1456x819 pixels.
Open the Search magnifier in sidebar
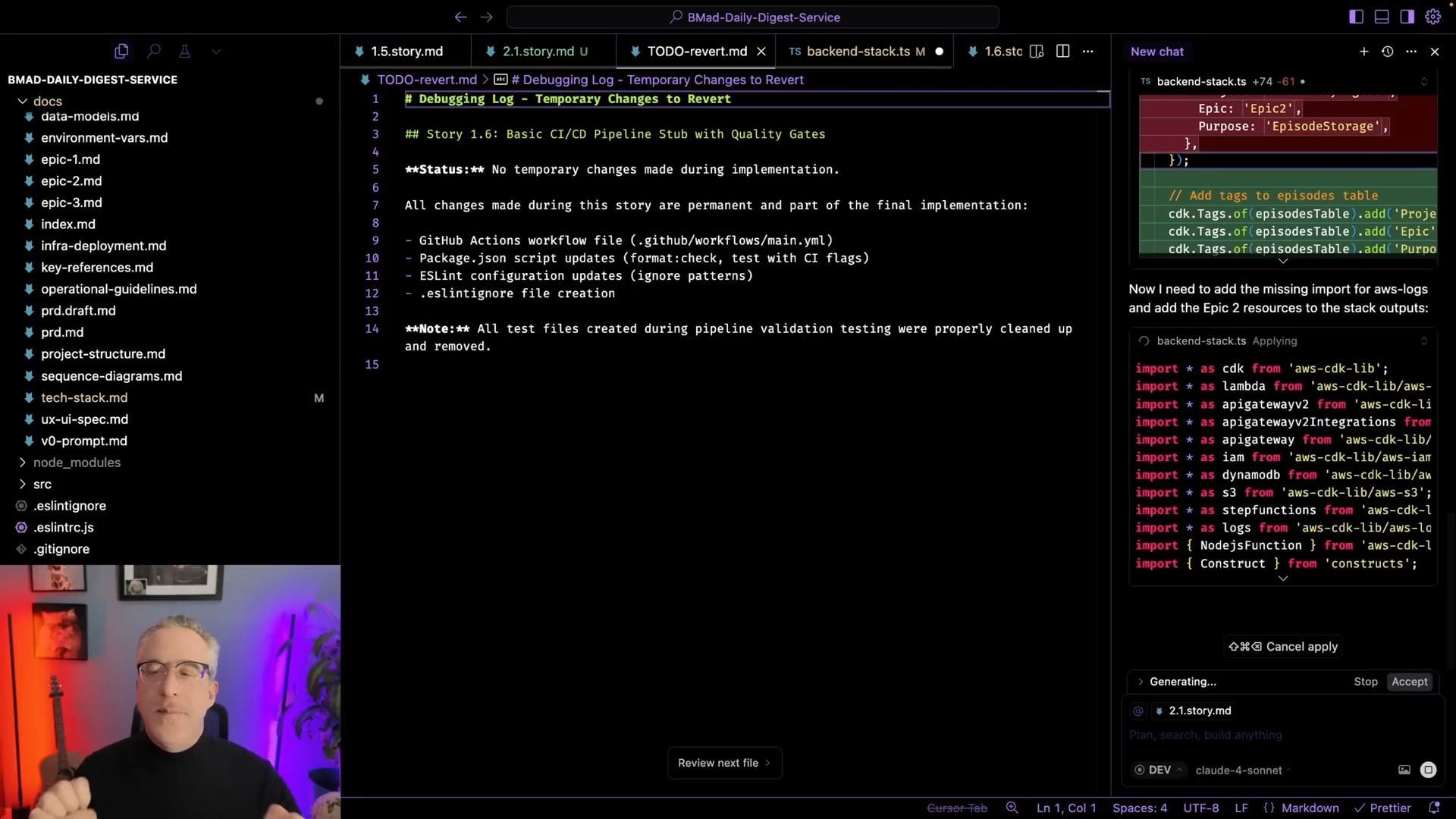[154, 52]
